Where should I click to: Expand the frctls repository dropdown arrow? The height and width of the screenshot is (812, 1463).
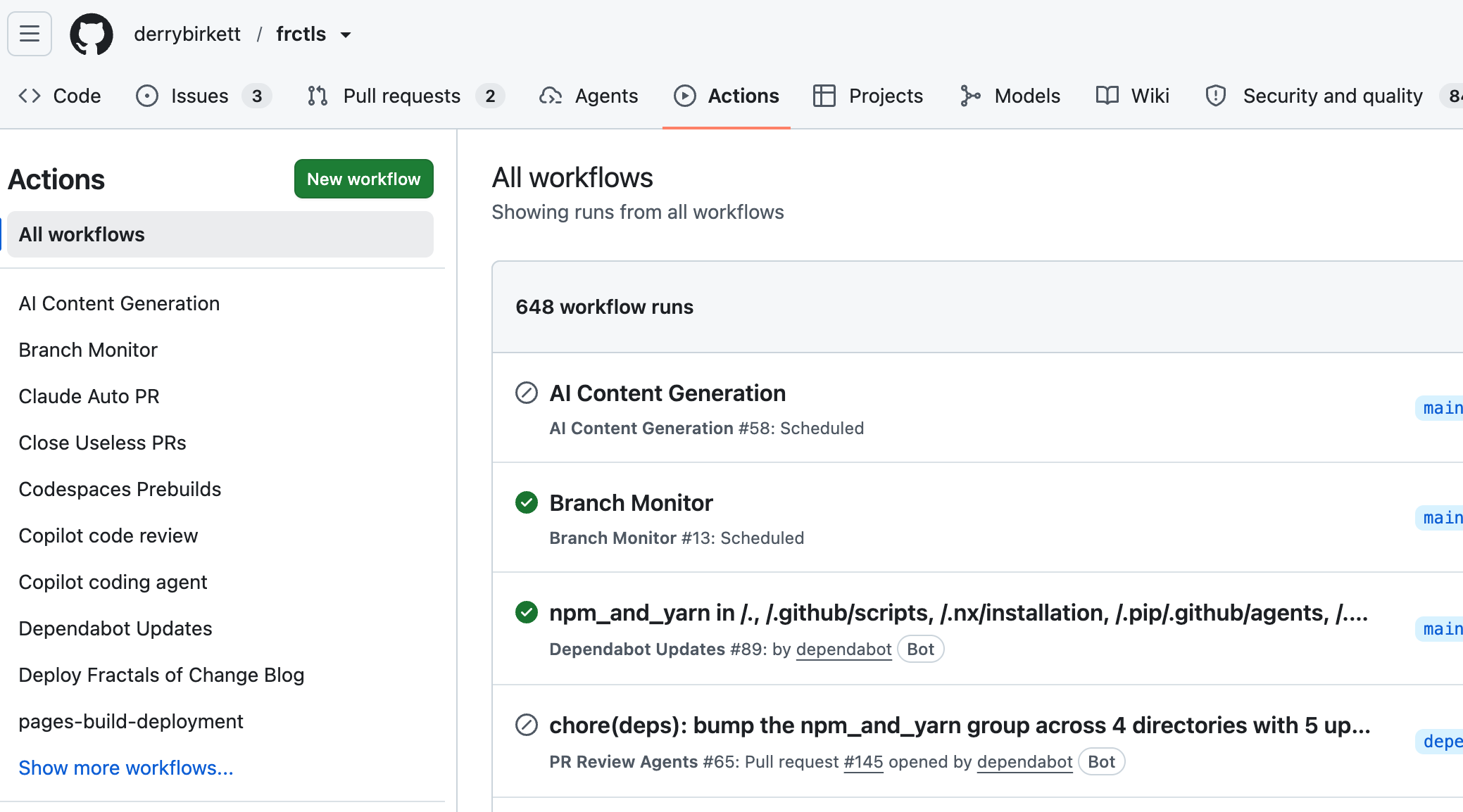[346, 34]
